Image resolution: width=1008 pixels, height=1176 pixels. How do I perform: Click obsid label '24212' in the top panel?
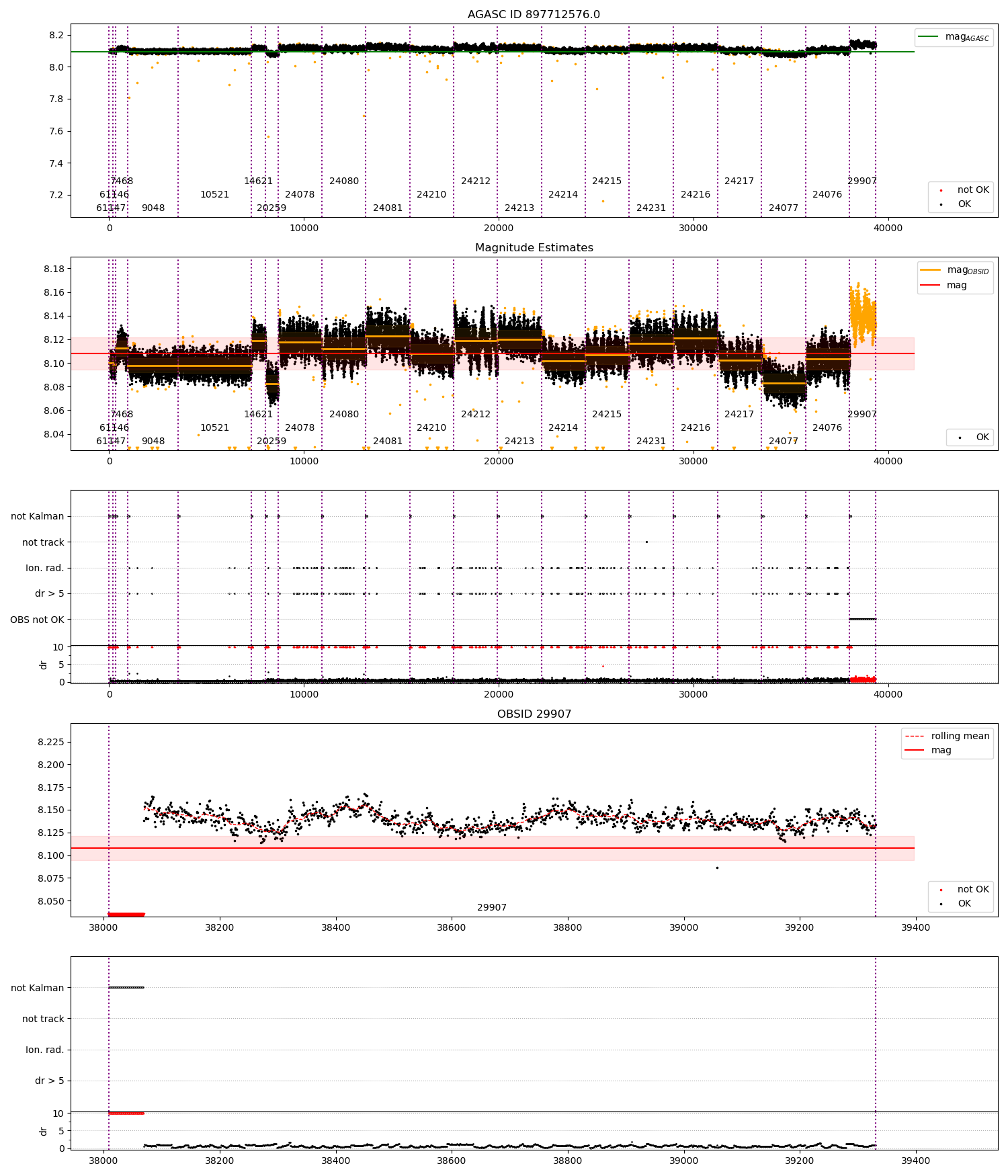[x=476, y=181]
